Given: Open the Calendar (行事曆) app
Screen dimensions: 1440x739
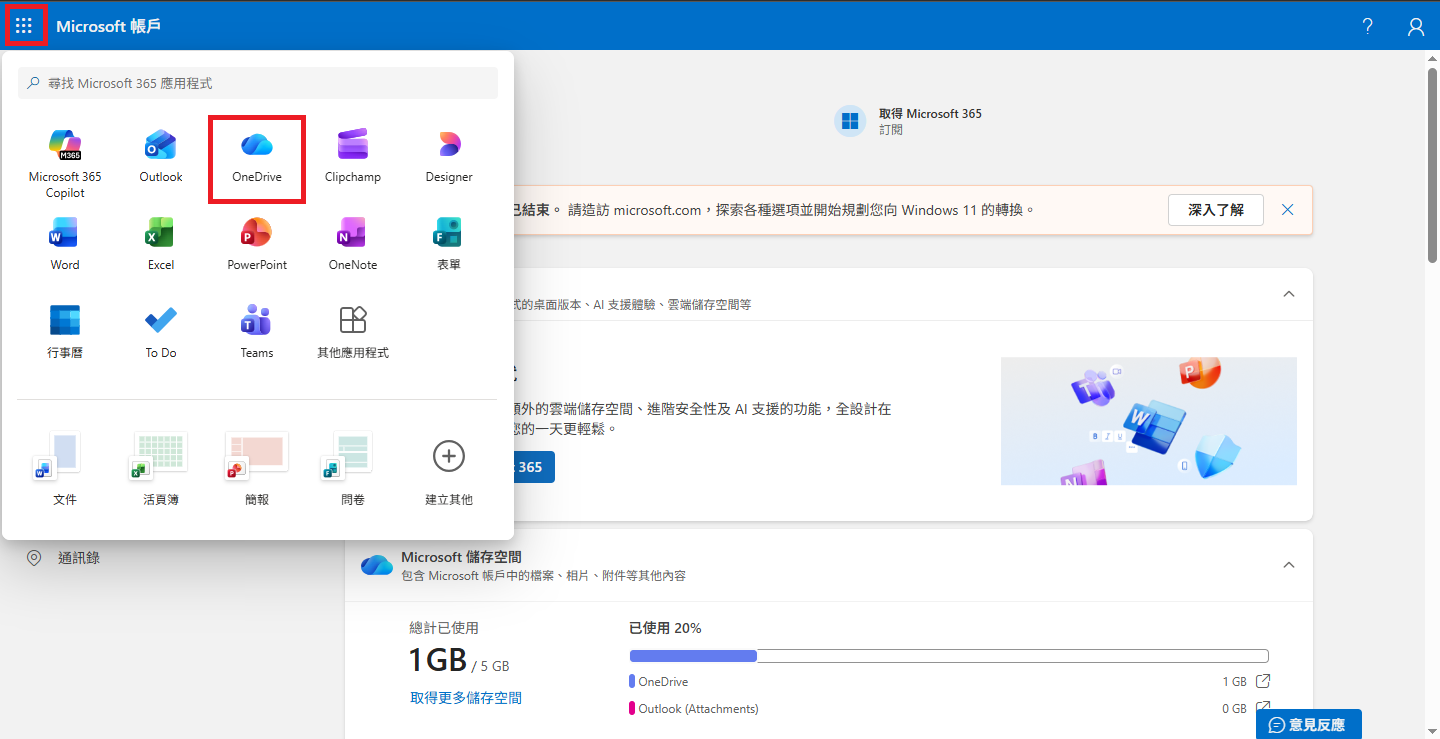Looking at the screenshot, I should [65, 332].
